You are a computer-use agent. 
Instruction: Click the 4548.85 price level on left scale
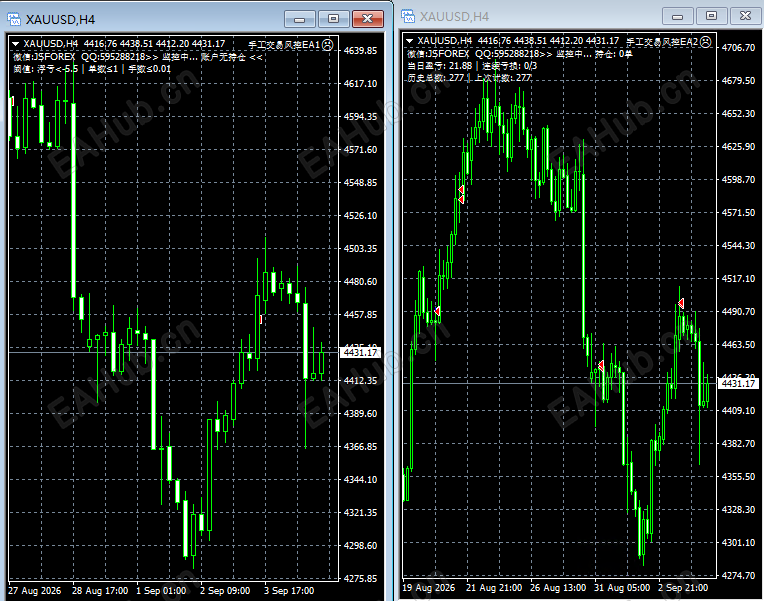point(360,183)
